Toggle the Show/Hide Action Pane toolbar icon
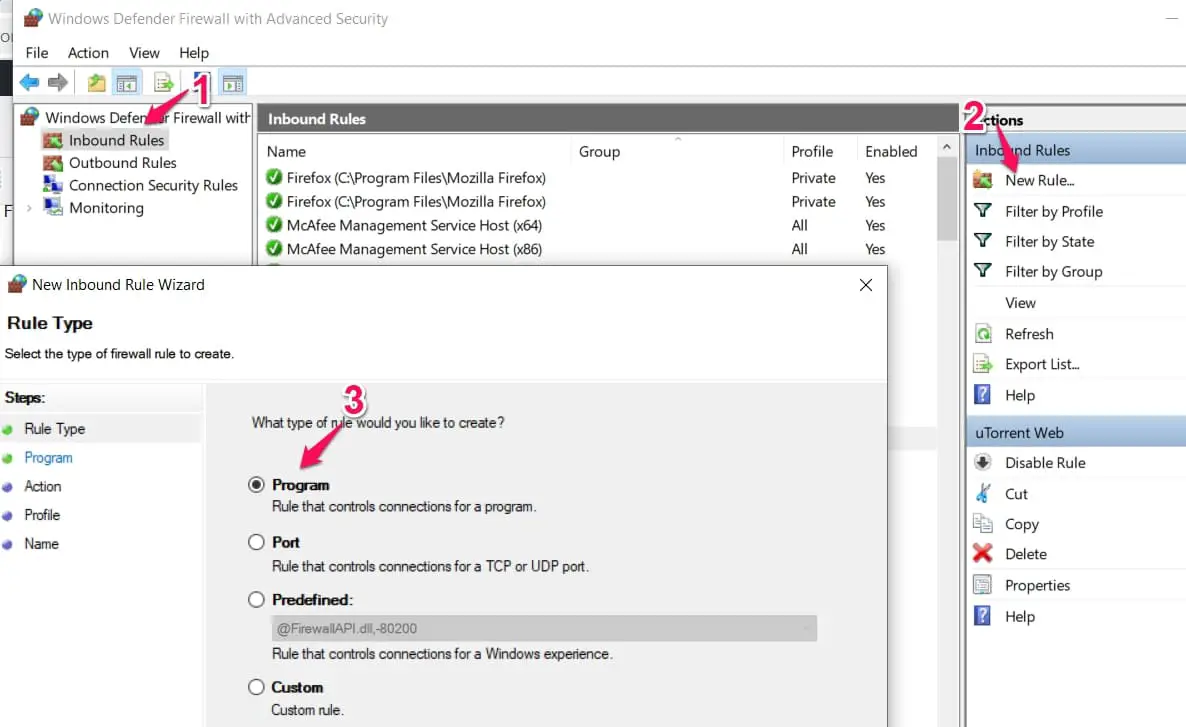1186x727 pixels. point(233,82)
